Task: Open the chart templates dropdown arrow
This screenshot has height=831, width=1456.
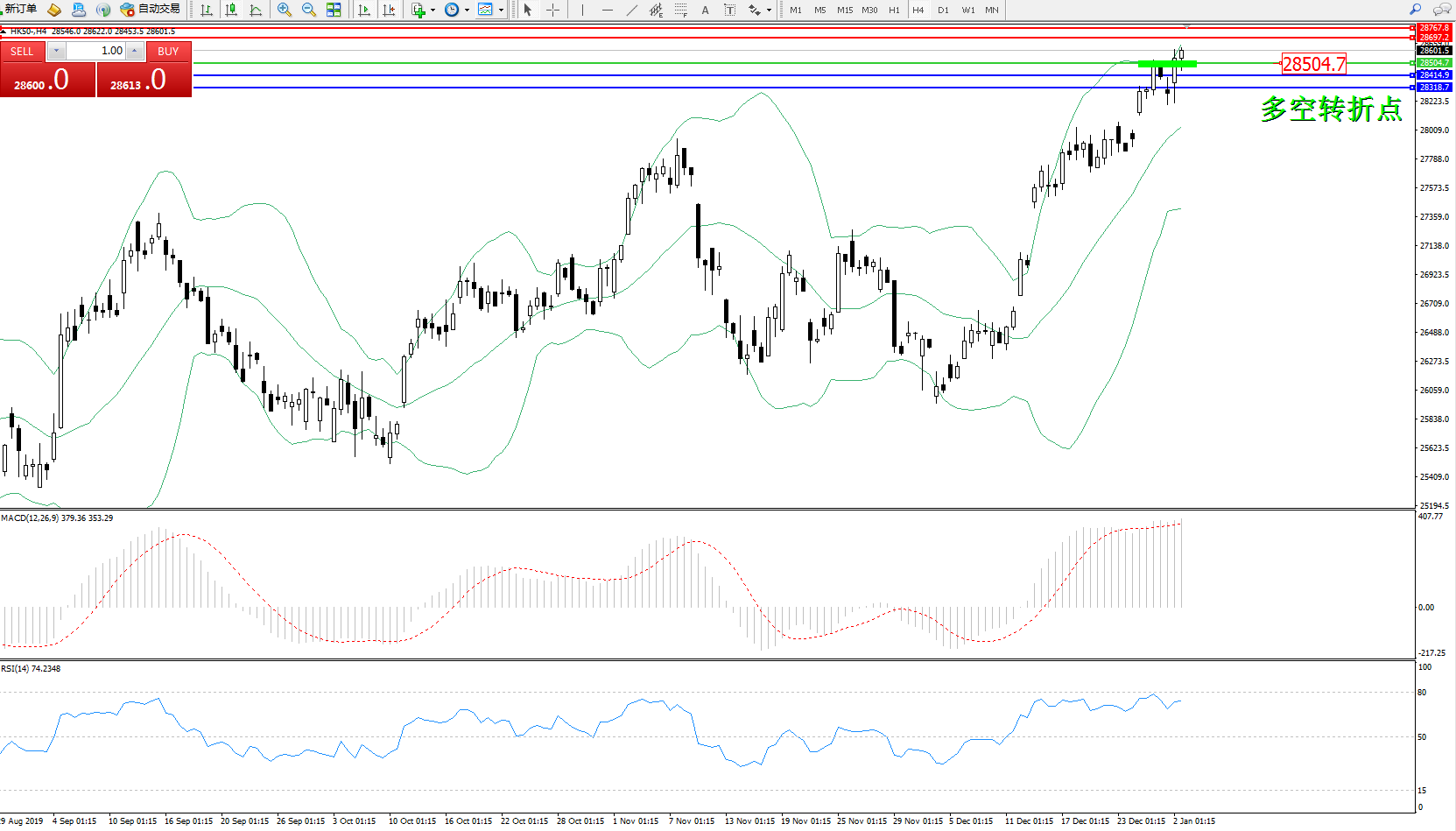Action: point(501,11)
